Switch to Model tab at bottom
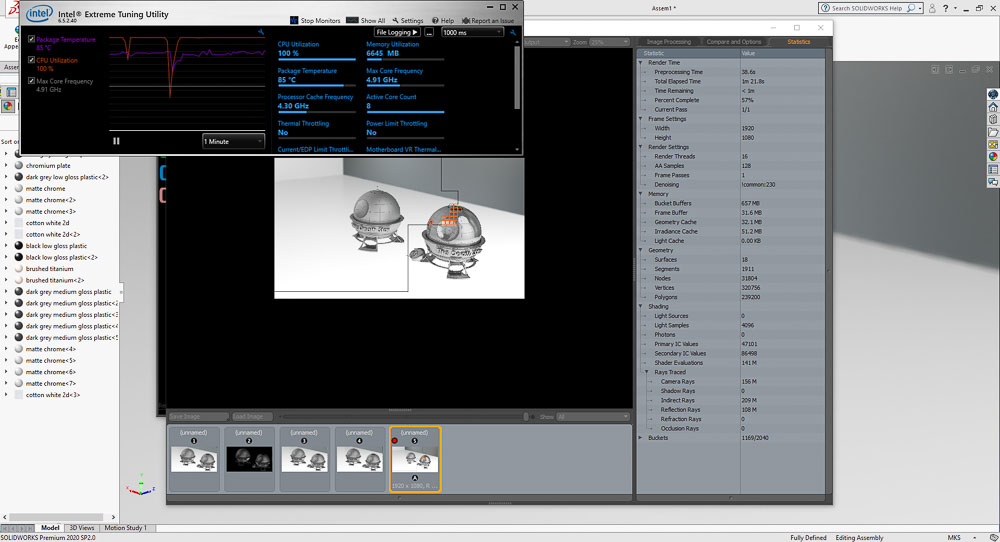The width and height of the screenshot is (1000, 542). click(x=50, y=528)
